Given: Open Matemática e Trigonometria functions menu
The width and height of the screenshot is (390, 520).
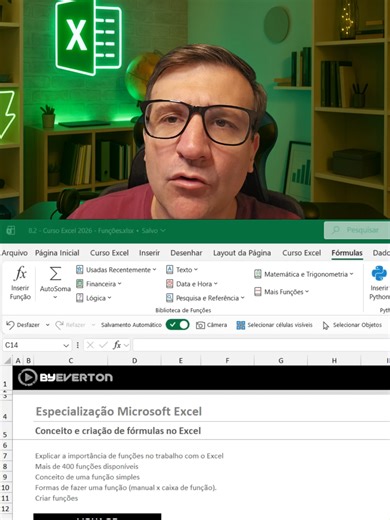Looking at the screenshot, I should (303, 274).
